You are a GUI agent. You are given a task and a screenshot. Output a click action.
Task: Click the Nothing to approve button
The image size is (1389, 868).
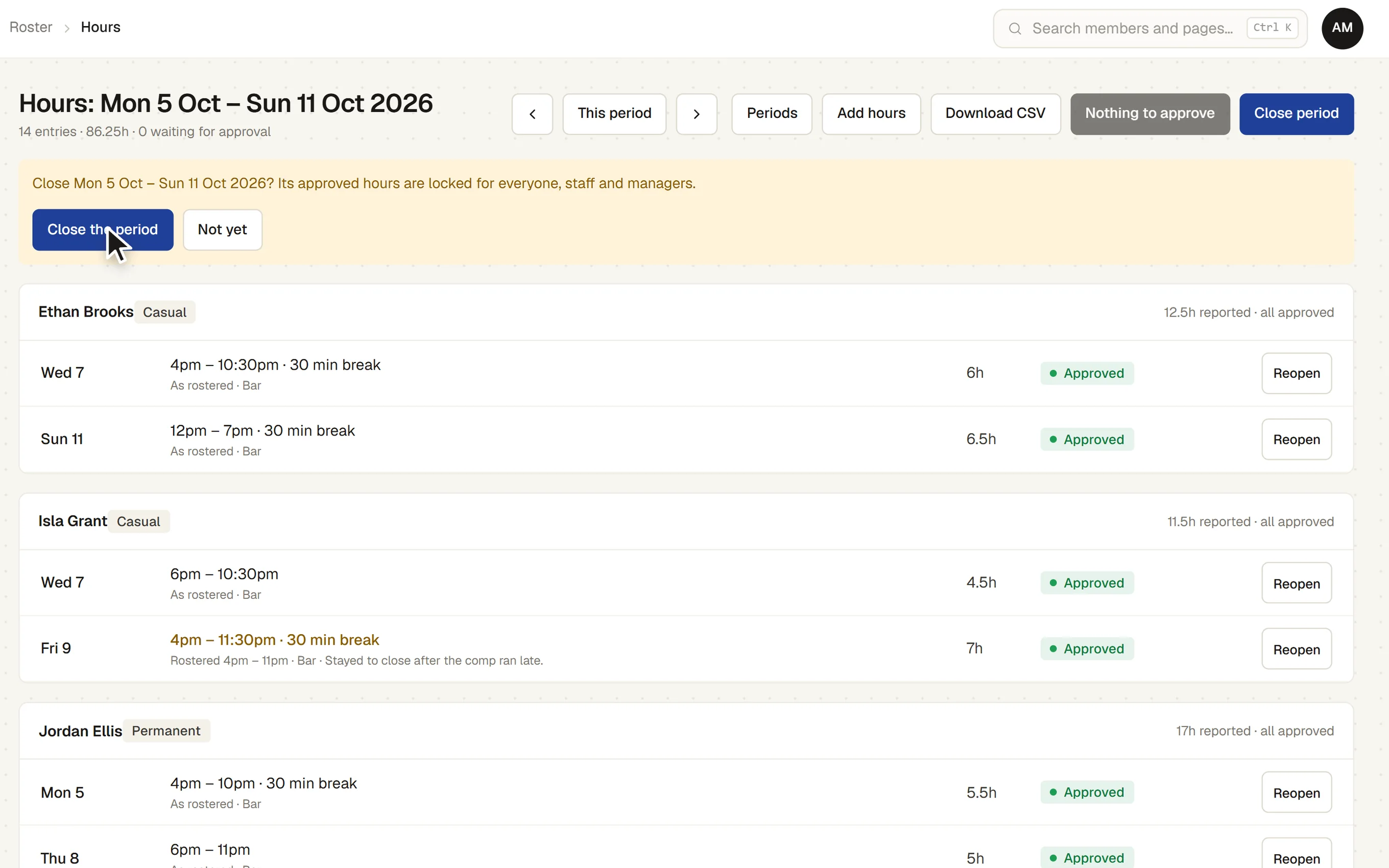pos(1149,114)
